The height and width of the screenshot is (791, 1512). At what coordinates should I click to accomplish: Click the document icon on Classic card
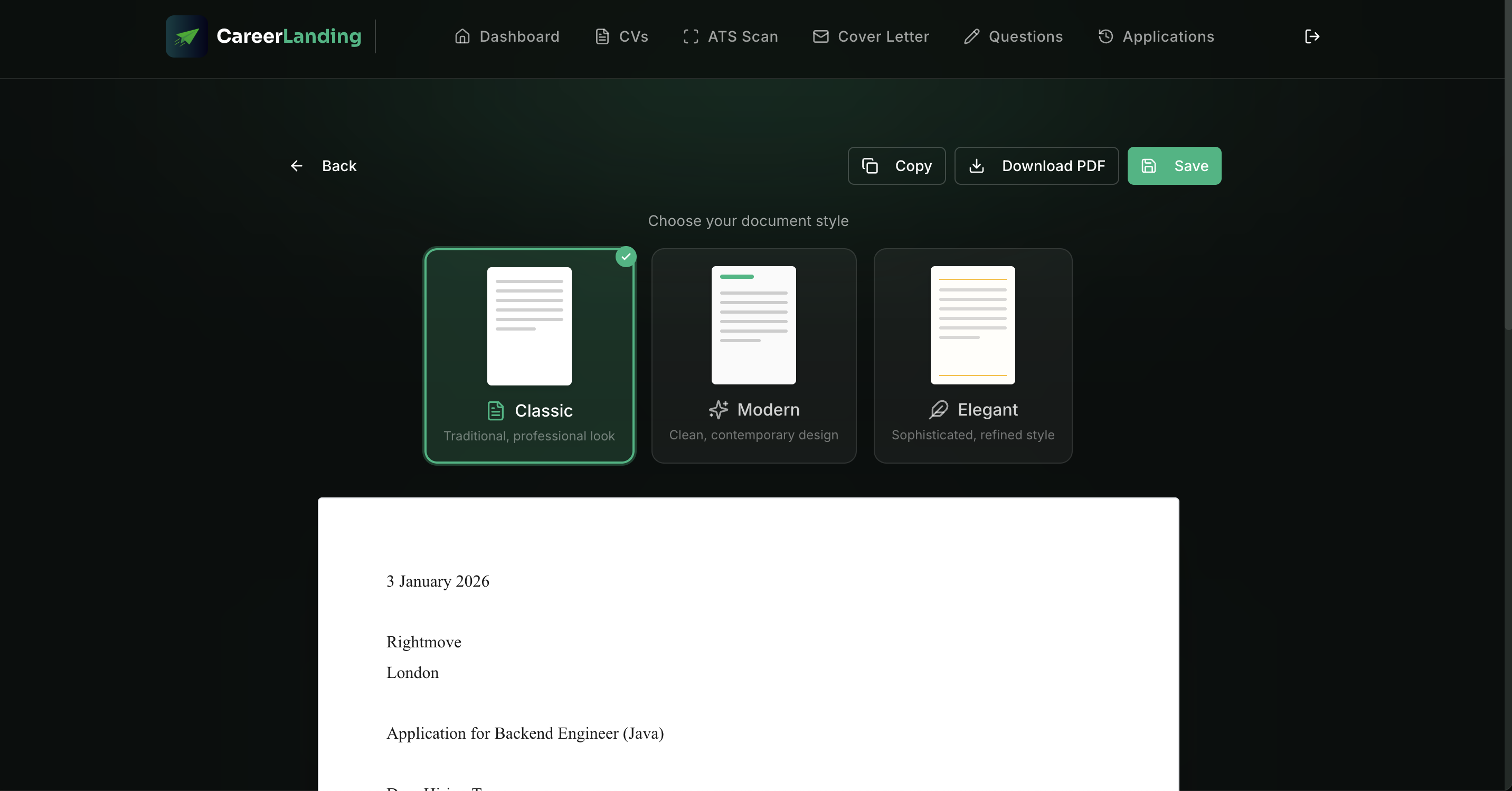point(495,410)
